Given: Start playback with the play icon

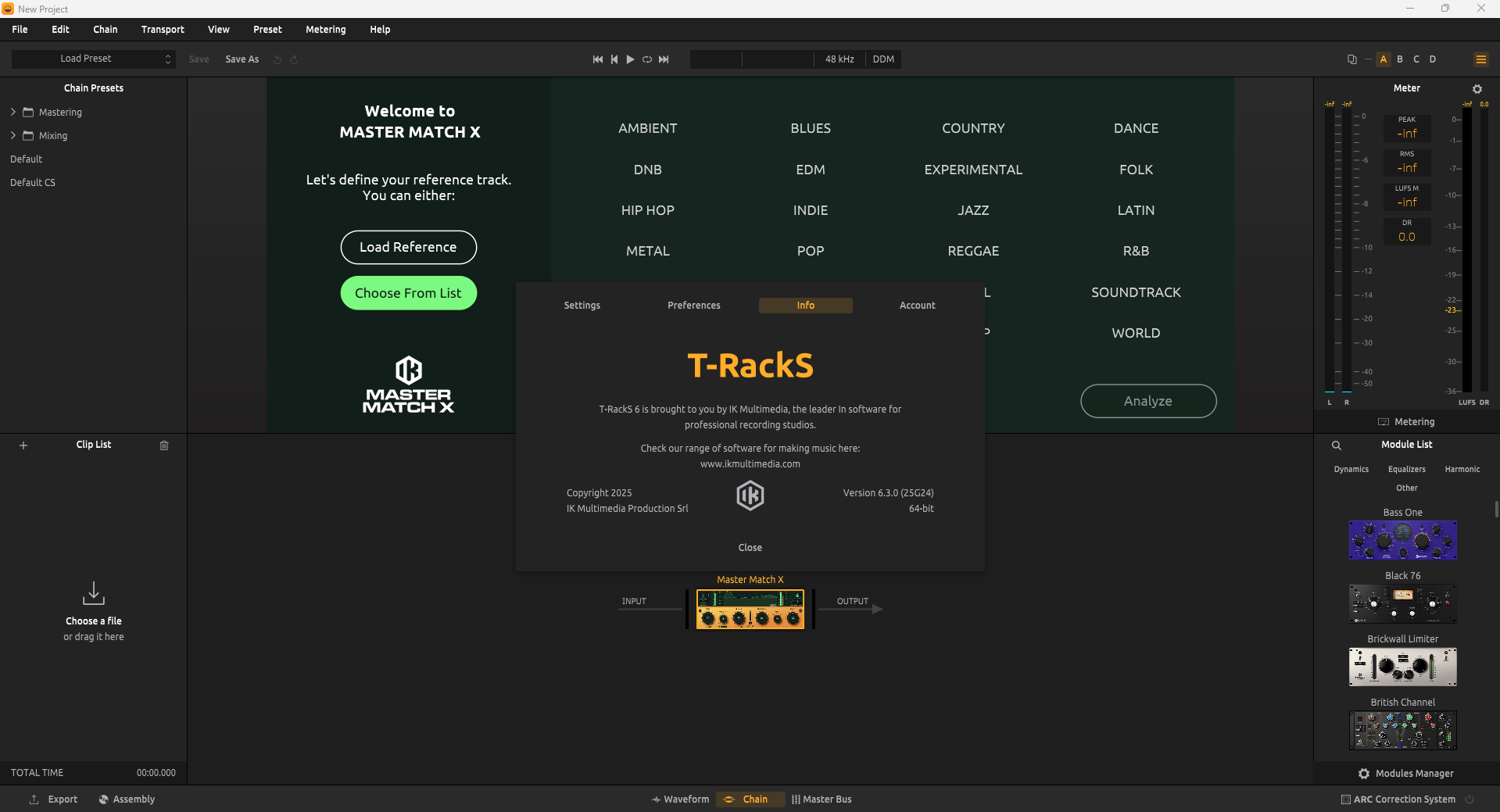Looking at the screenshot, I should pos(630,59).
